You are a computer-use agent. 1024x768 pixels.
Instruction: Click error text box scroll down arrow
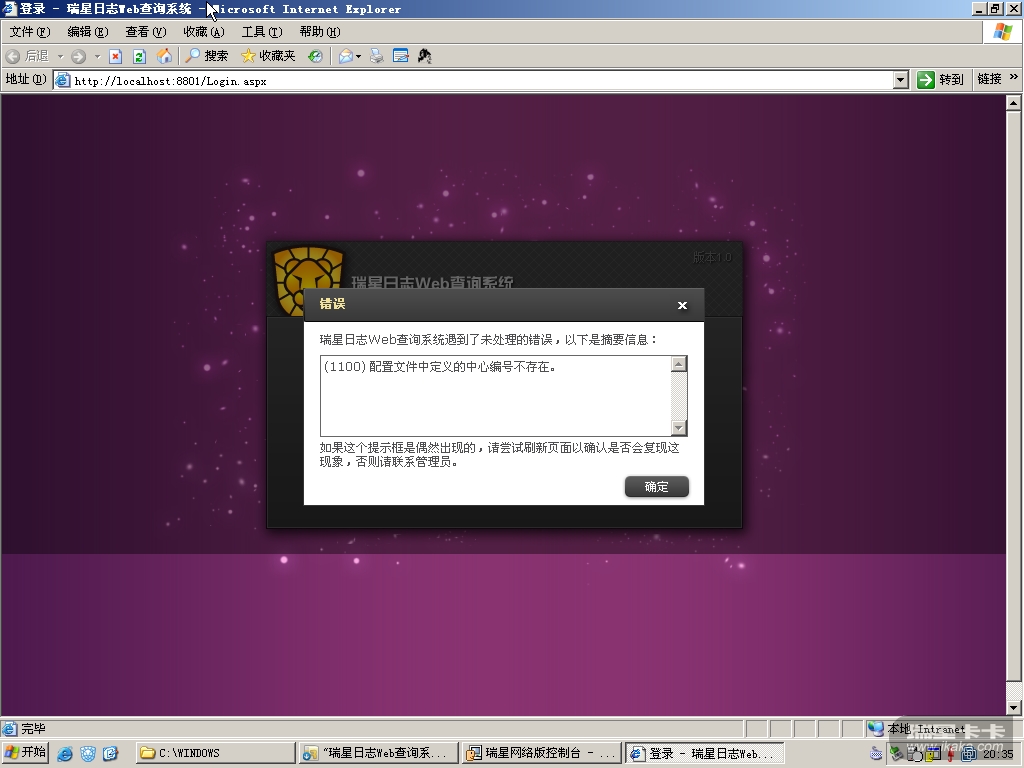(679, 428)
